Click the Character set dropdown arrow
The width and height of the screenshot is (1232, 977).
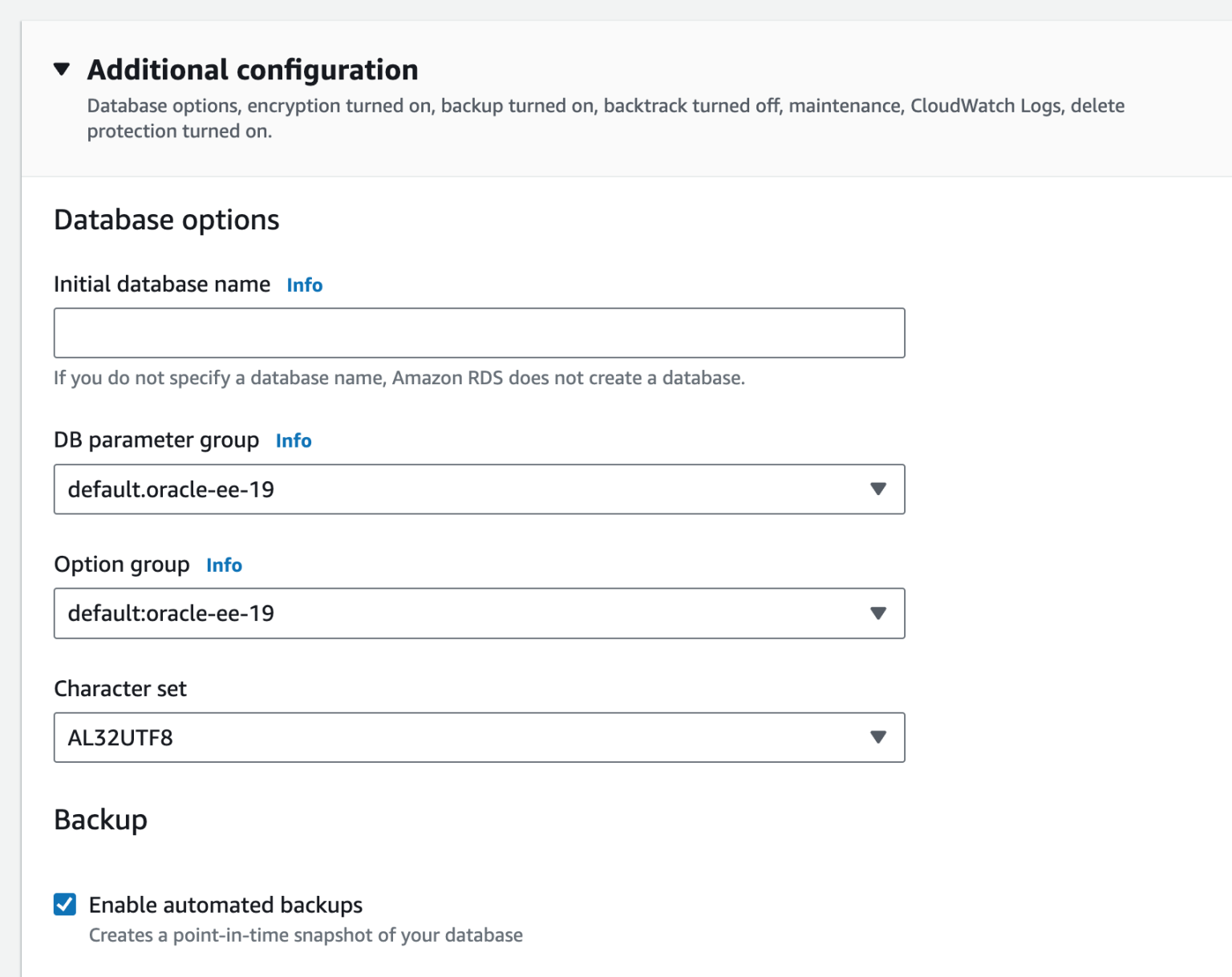879,737
